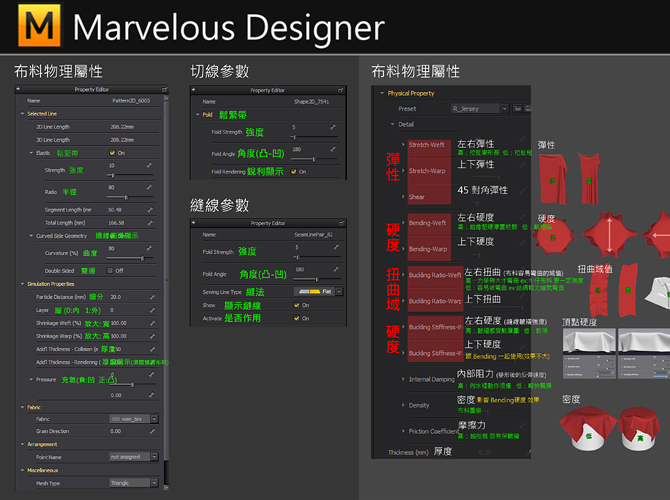
Task: Click the Particle Distance 20.0 value
Action: pyautogui.click(x=115, y=297)
